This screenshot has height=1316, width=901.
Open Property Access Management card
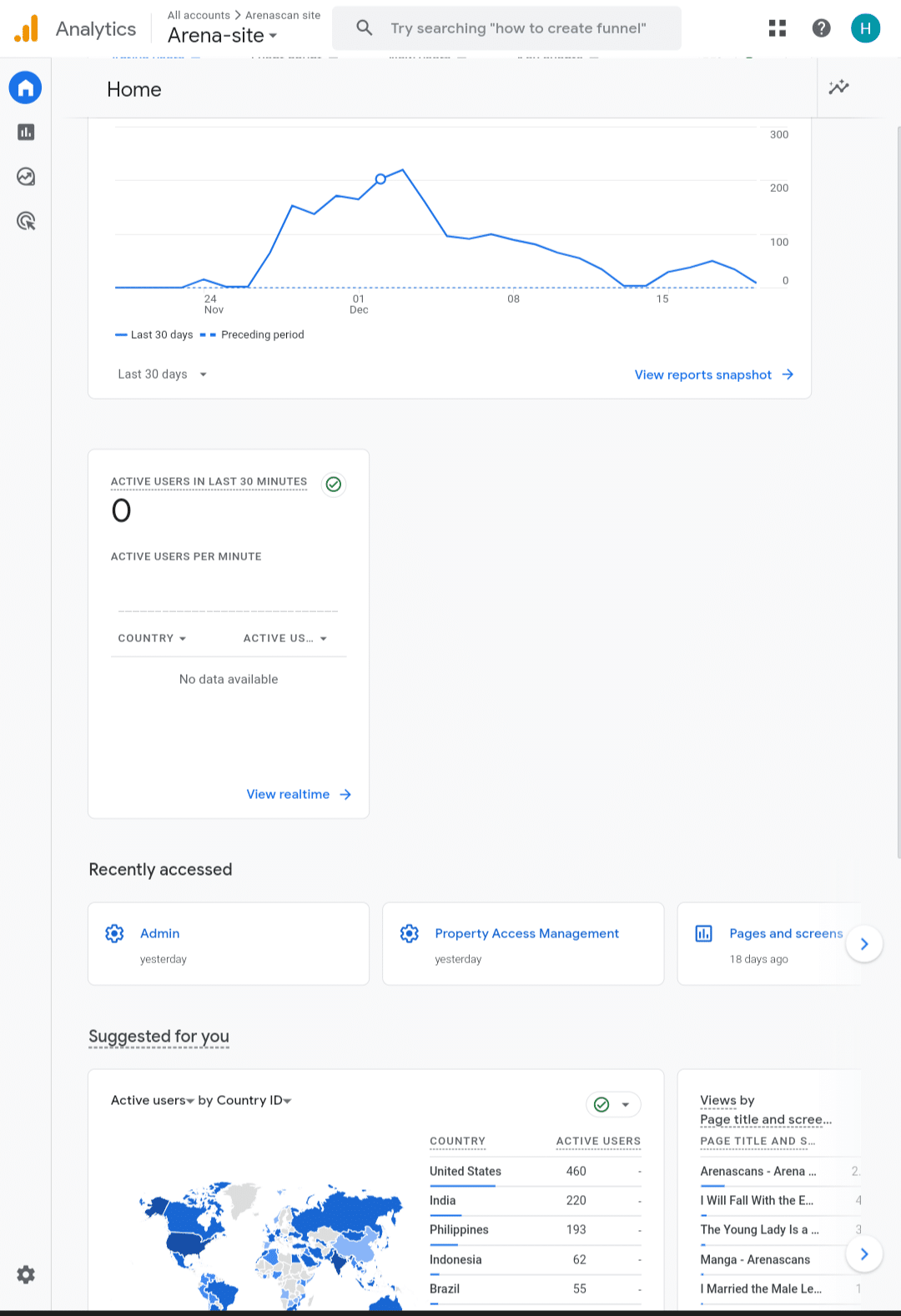point(523,944)
